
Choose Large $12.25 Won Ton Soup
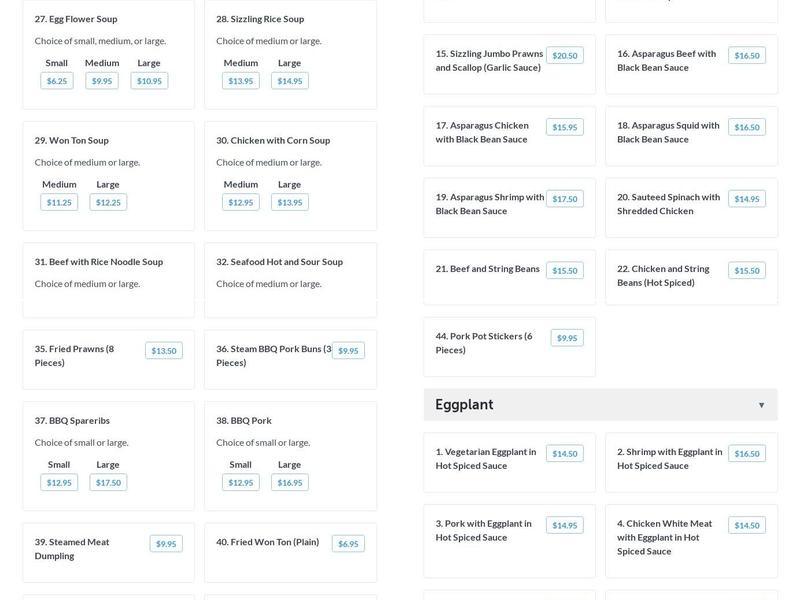108,202
